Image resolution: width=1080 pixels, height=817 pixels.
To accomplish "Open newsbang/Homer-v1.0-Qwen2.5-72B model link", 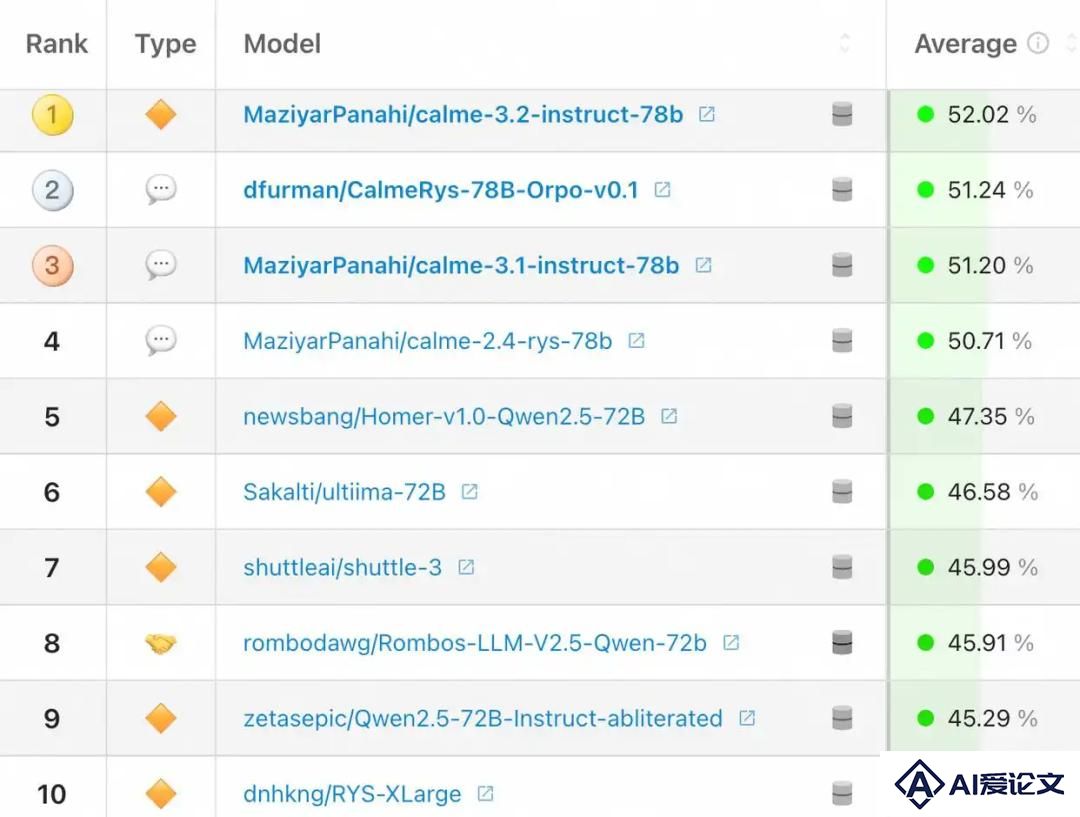I will [x=444, y=417].
